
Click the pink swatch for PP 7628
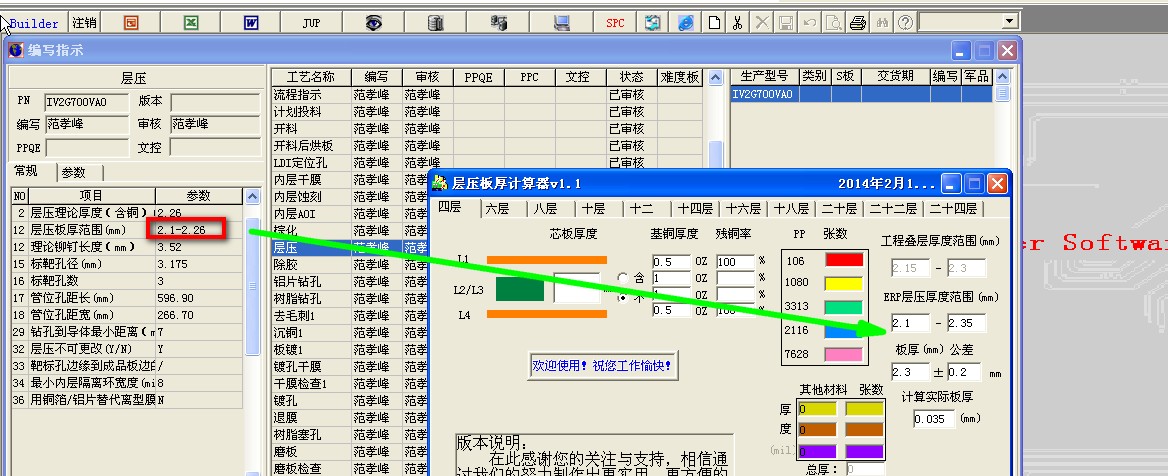pos(844,354)
